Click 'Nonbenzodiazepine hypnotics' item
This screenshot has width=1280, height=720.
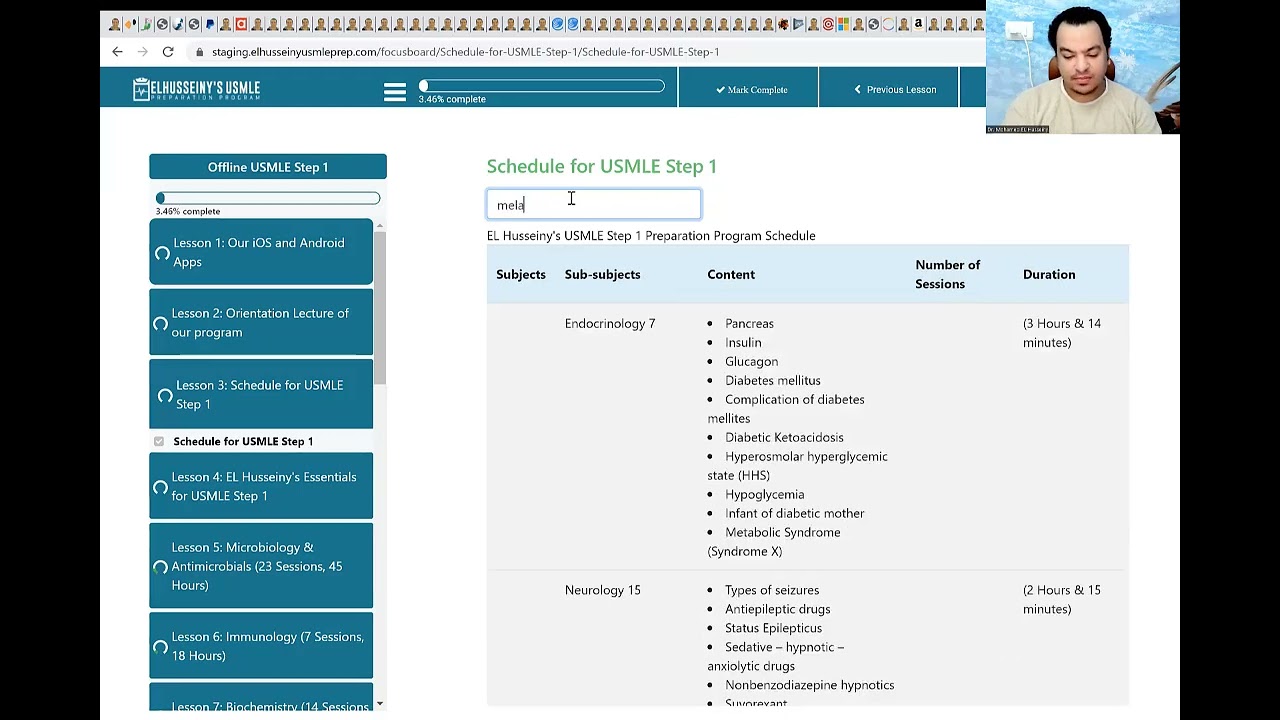(810, 685)
